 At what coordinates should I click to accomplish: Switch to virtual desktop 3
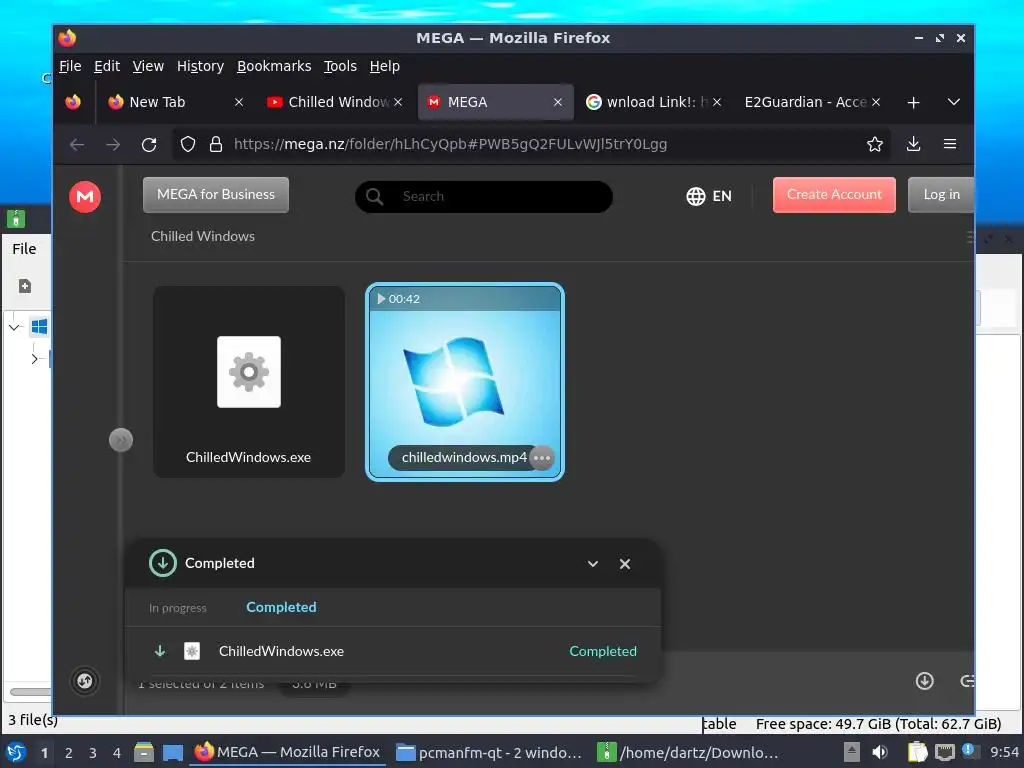click(x=93, y=753)
